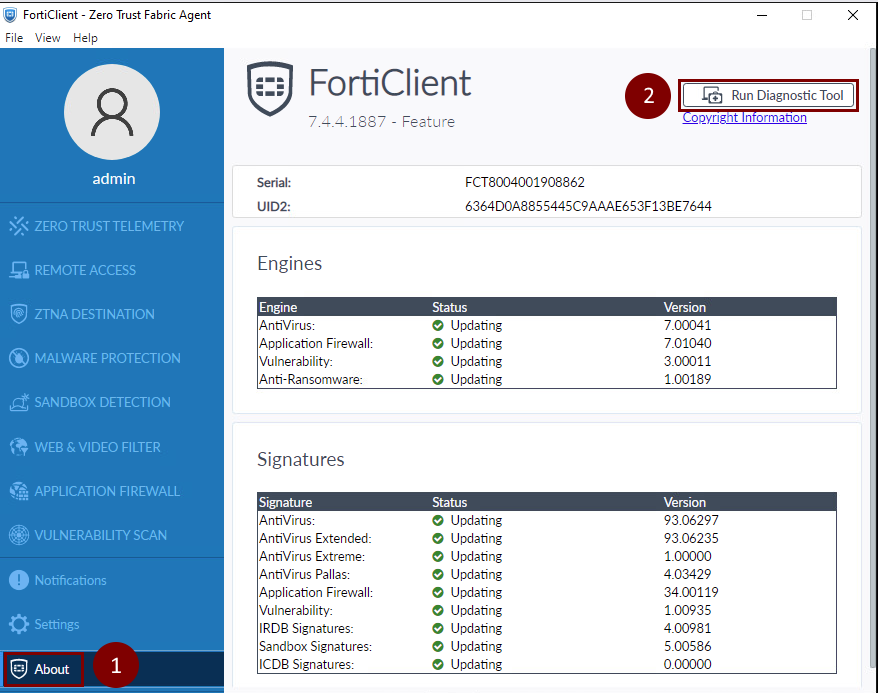Click Vulnerability signature version 1.00935
Image resolution: width=878 pixels, height=693 pixels.
688,610
